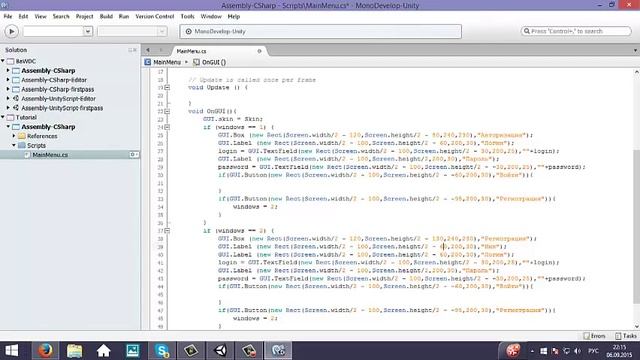
Task: Open the View menu
Action: pos(40,16)
